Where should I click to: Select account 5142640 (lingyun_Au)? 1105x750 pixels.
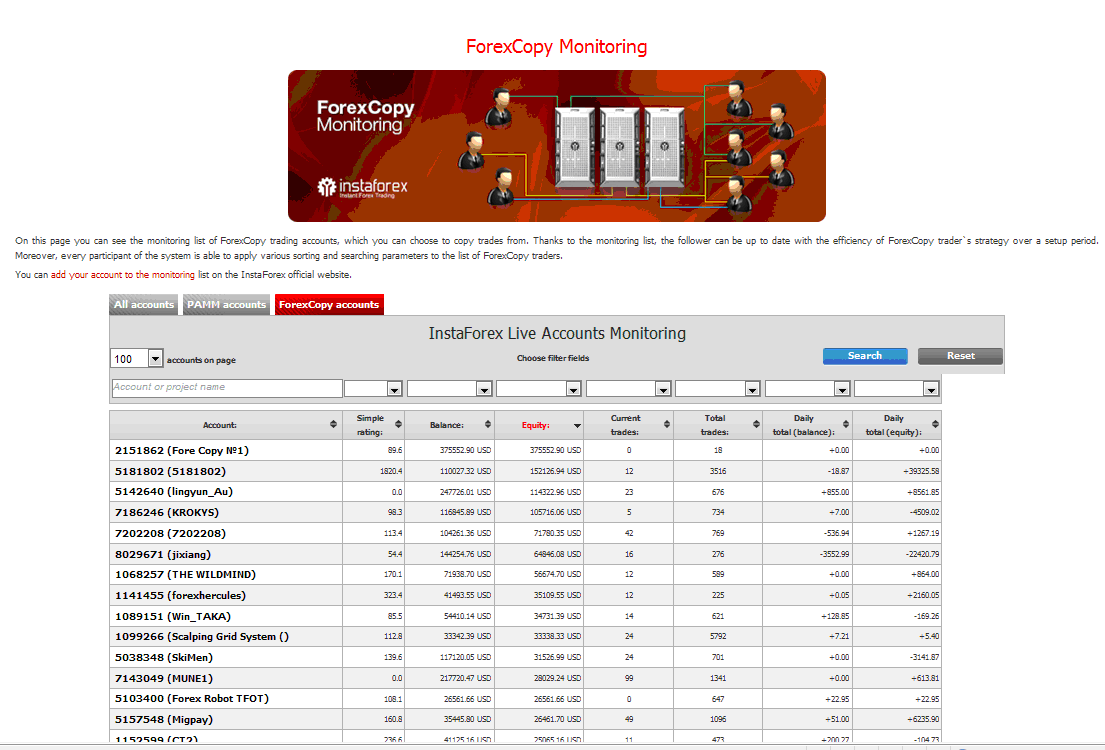coord(174,492)
